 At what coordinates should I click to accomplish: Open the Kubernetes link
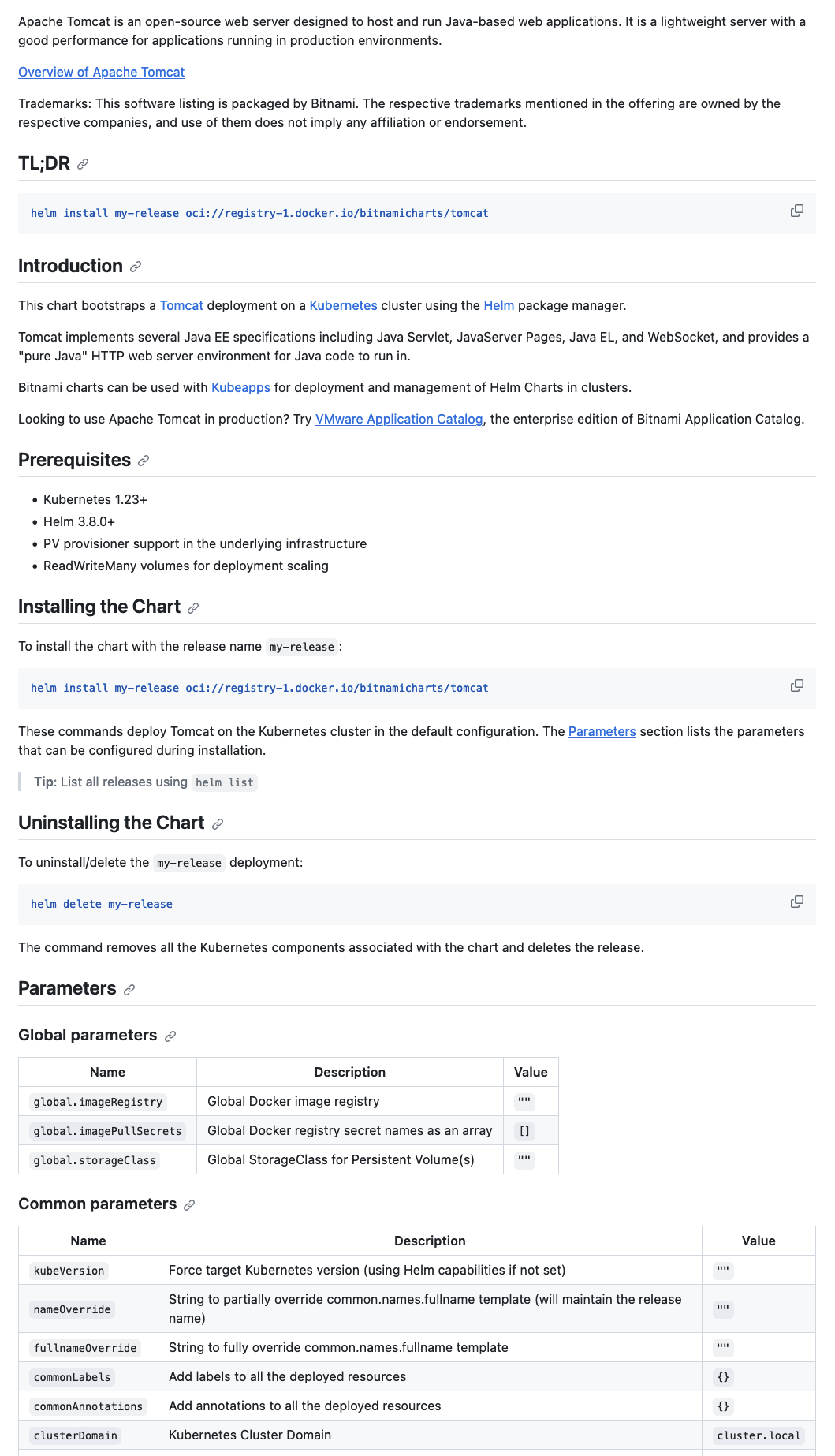(x=343, y=305)
